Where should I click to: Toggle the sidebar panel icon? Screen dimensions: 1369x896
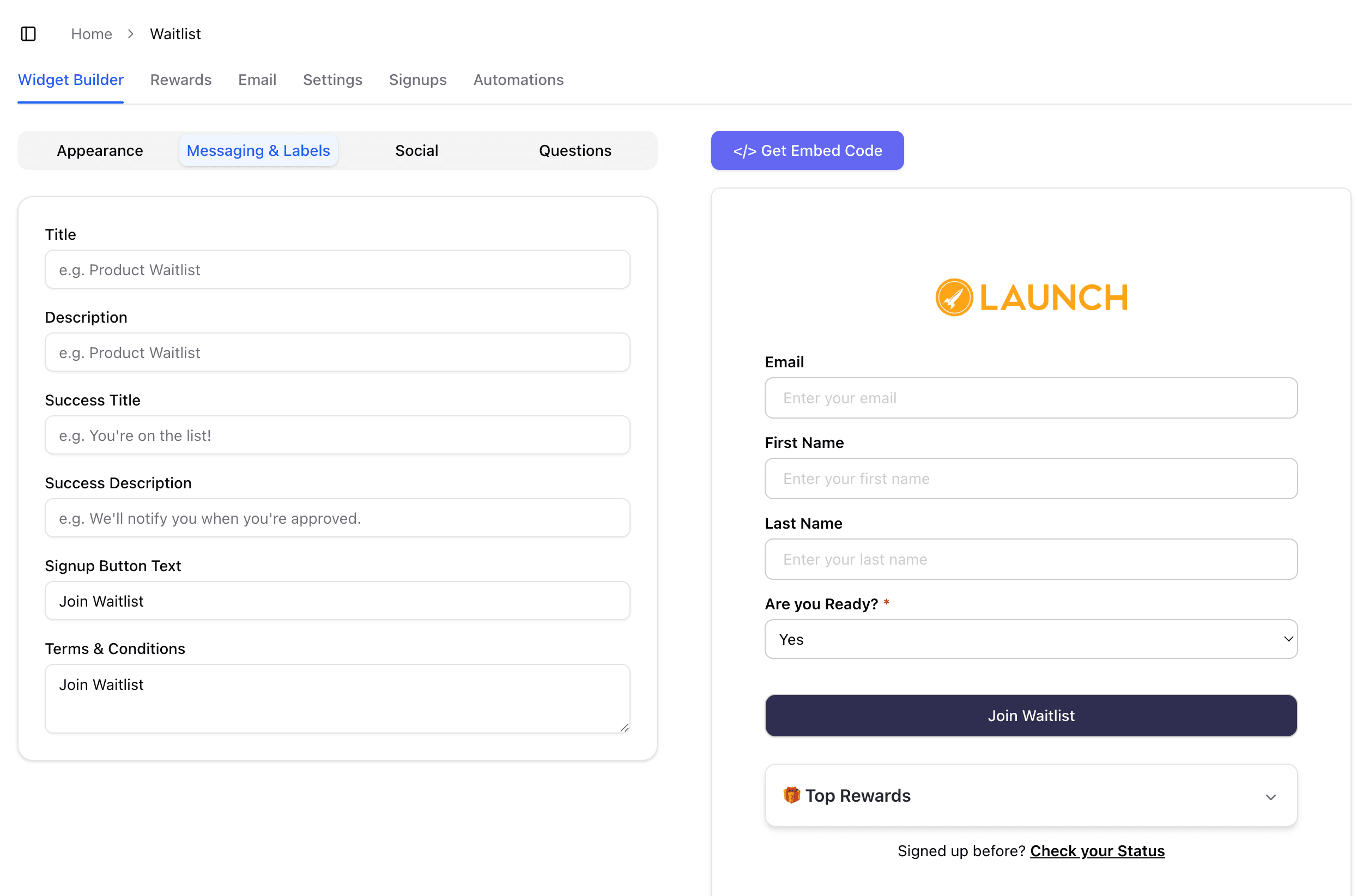[28, 34]
